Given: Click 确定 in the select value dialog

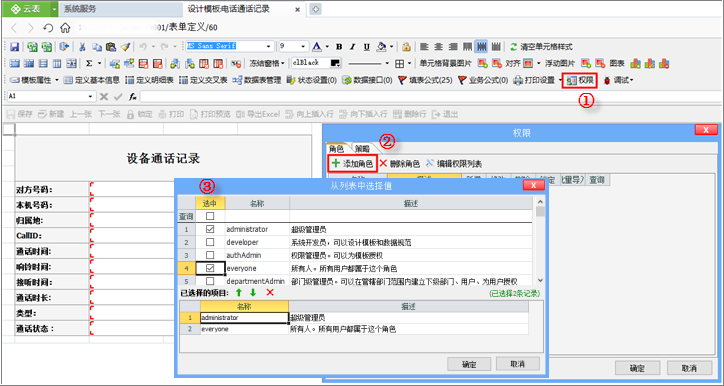Looking at the screenshot, I should tap(469, 364).
